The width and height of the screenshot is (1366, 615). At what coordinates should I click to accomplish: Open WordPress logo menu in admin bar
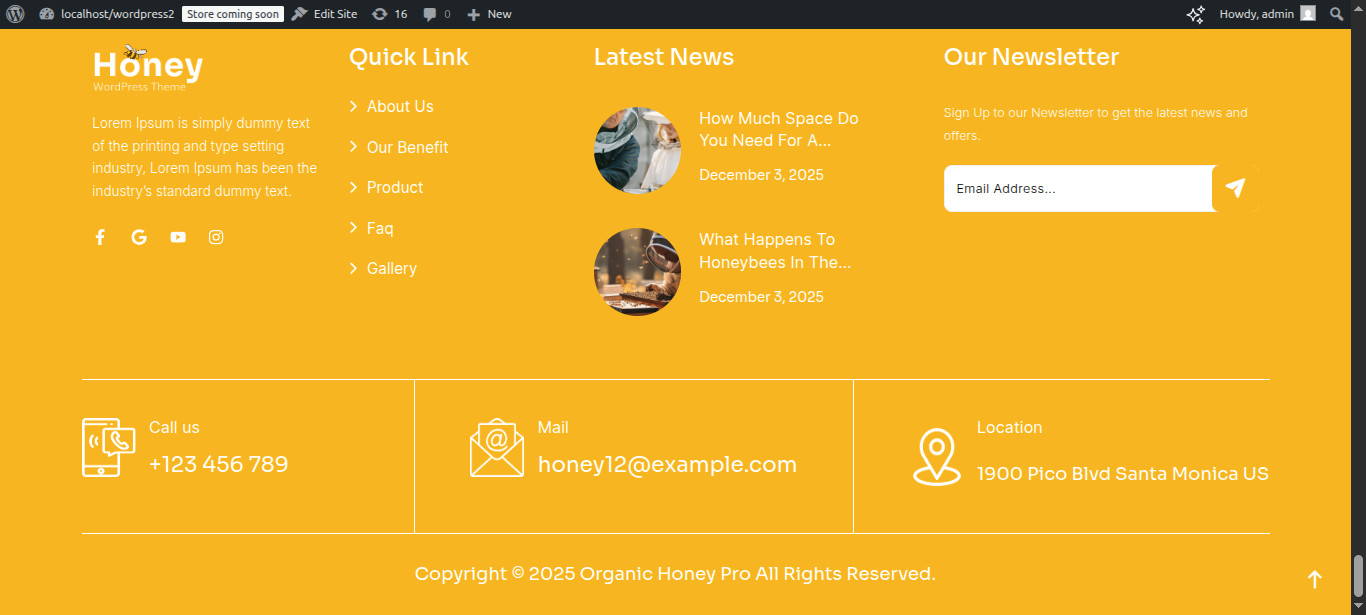click(x=14, y=14)
